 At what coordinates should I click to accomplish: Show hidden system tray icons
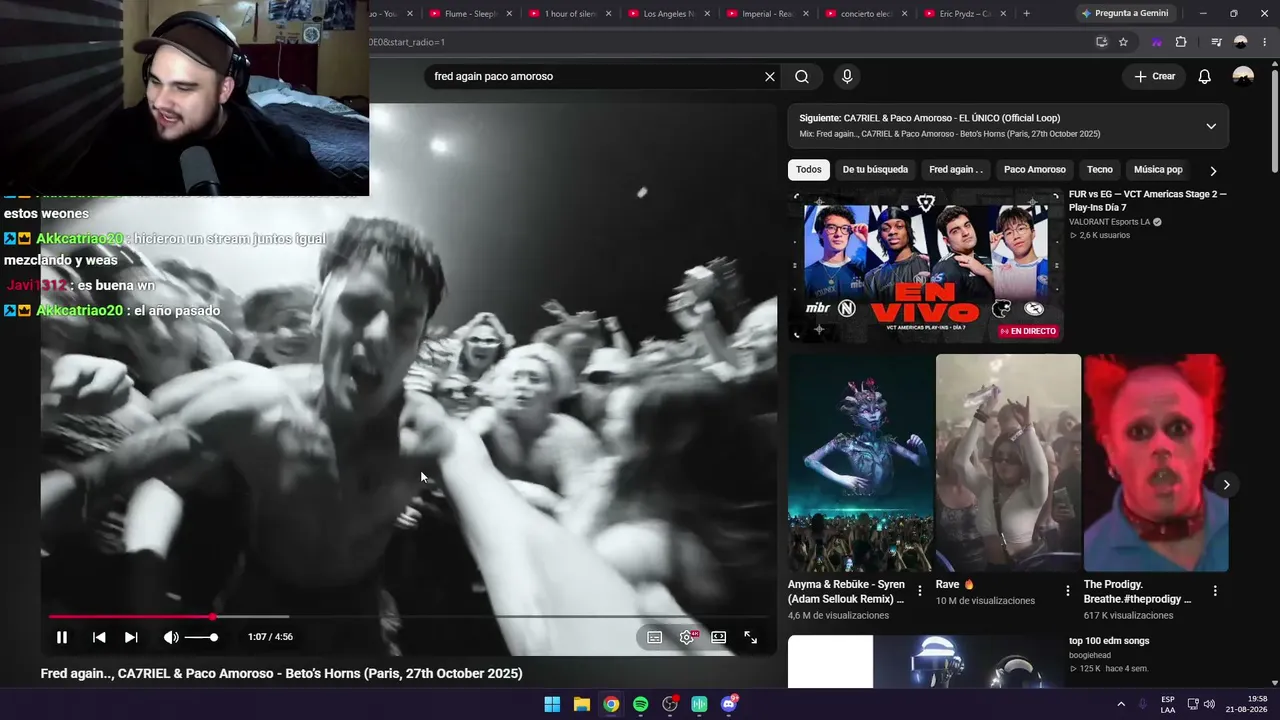point(1121,704)
